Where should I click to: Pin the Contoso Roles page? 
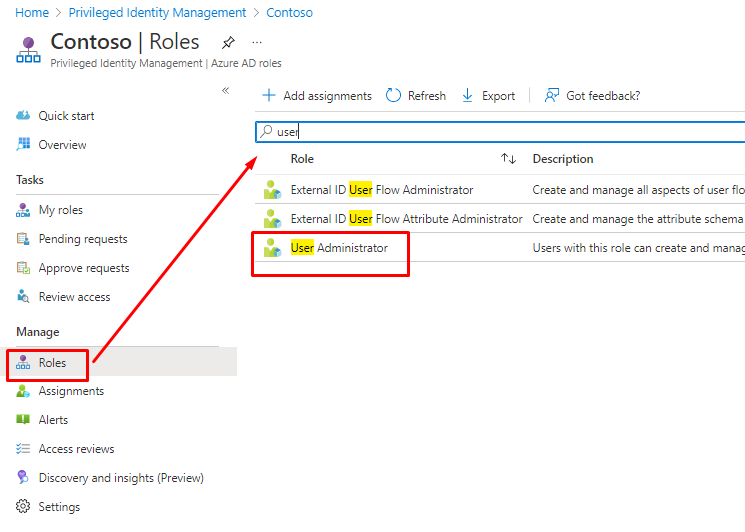pyautogui.click(x=228, y=42)
